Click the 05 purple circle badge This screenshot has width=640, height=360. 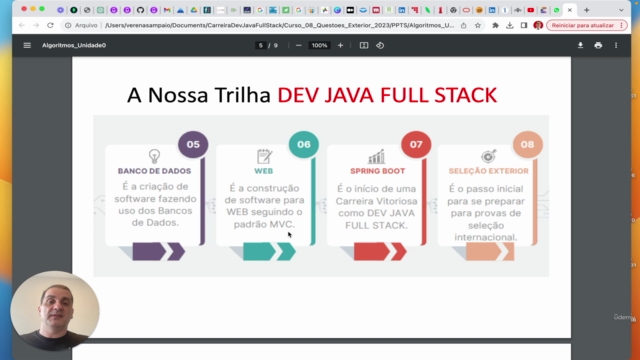coord(193,144)
